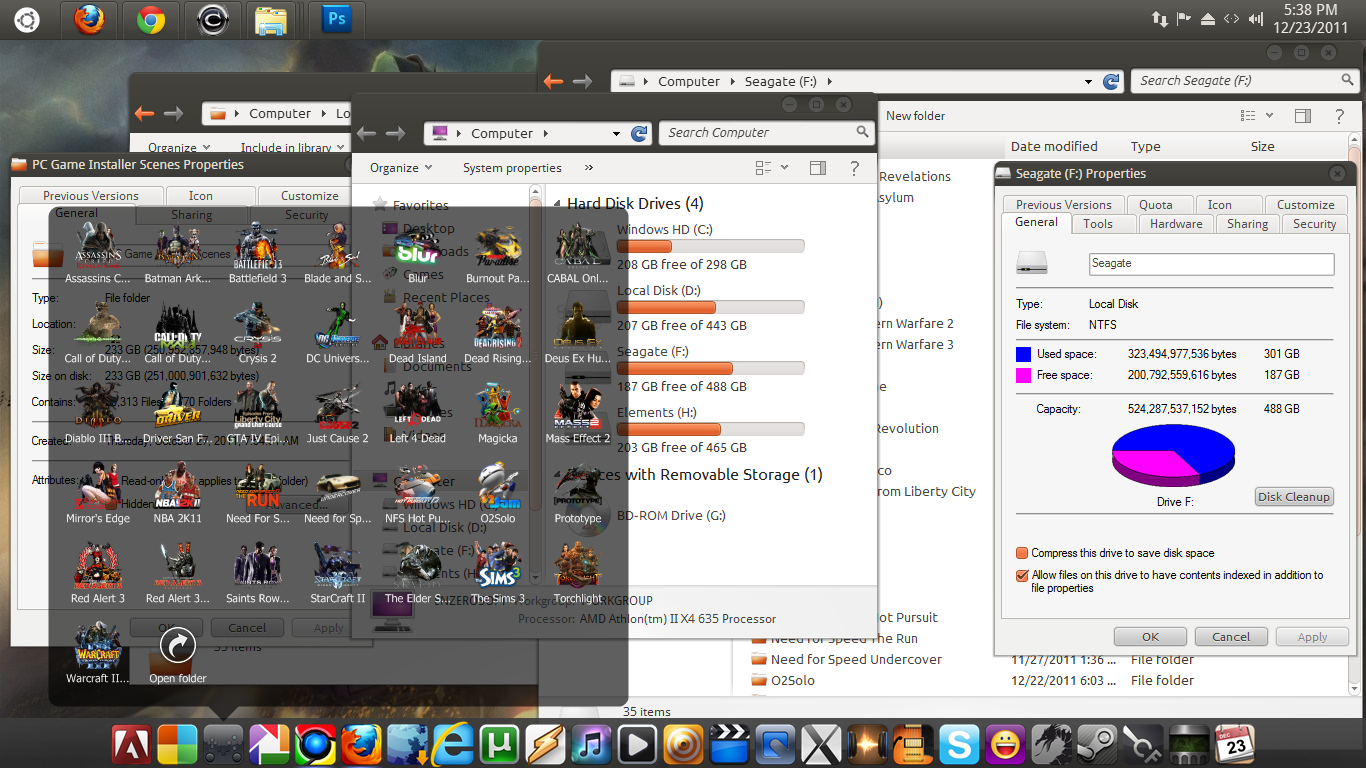The height and width of the screenshot is (768, 1366).
Task: Switch to Previous Versions tab in Seagate Properties
Action: (1063, 204)
